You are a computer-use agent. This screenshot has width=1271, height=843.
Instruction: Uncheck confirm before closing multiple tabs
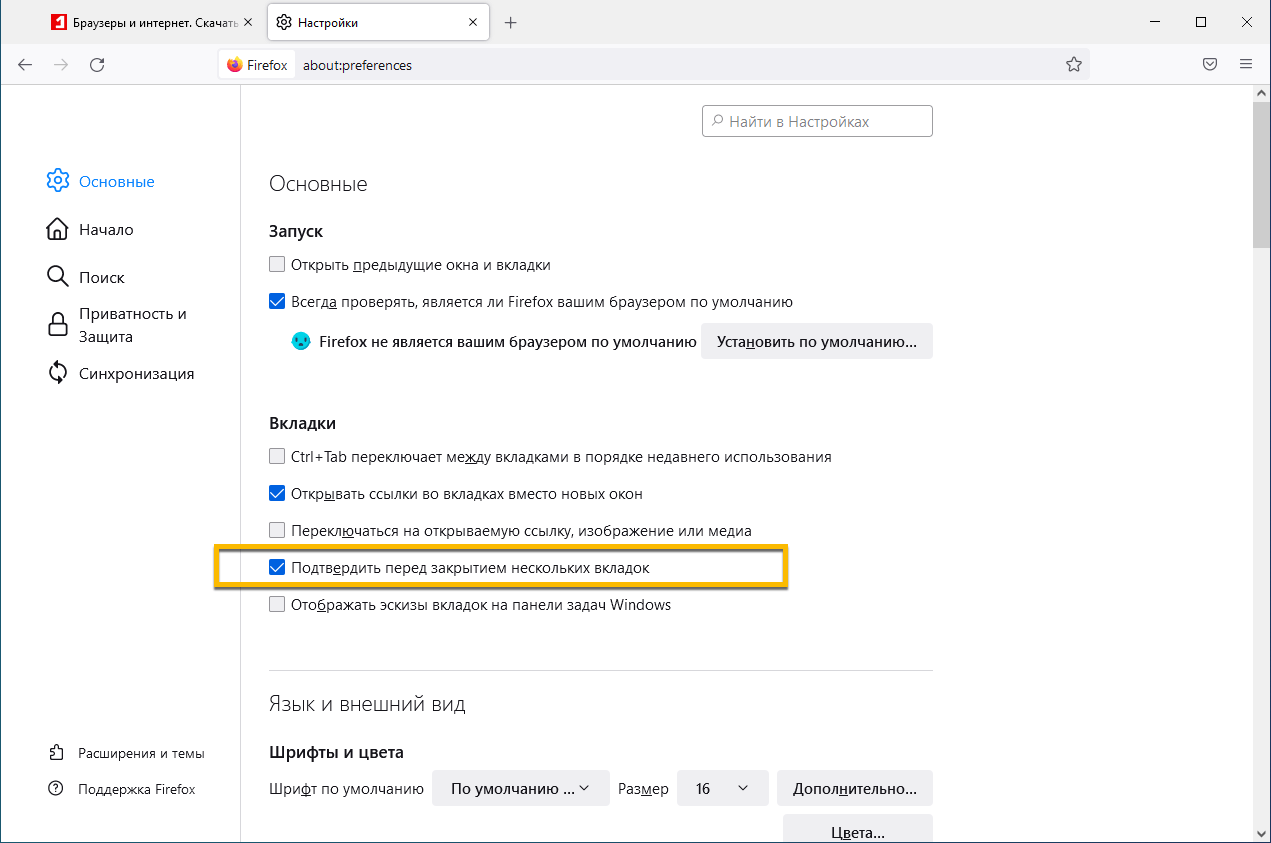pyautogui.click(x=277, y=568)
